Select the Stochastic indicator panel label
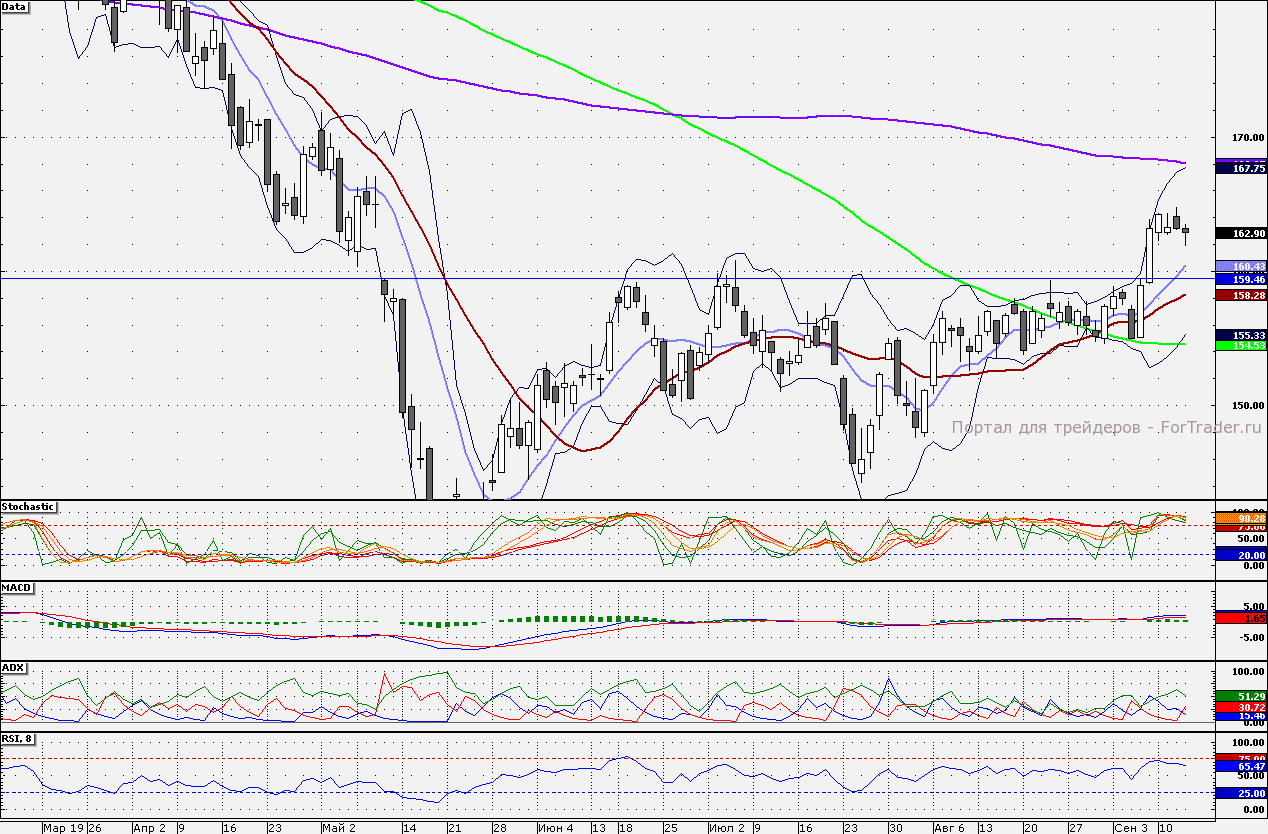 coord(28,507)
